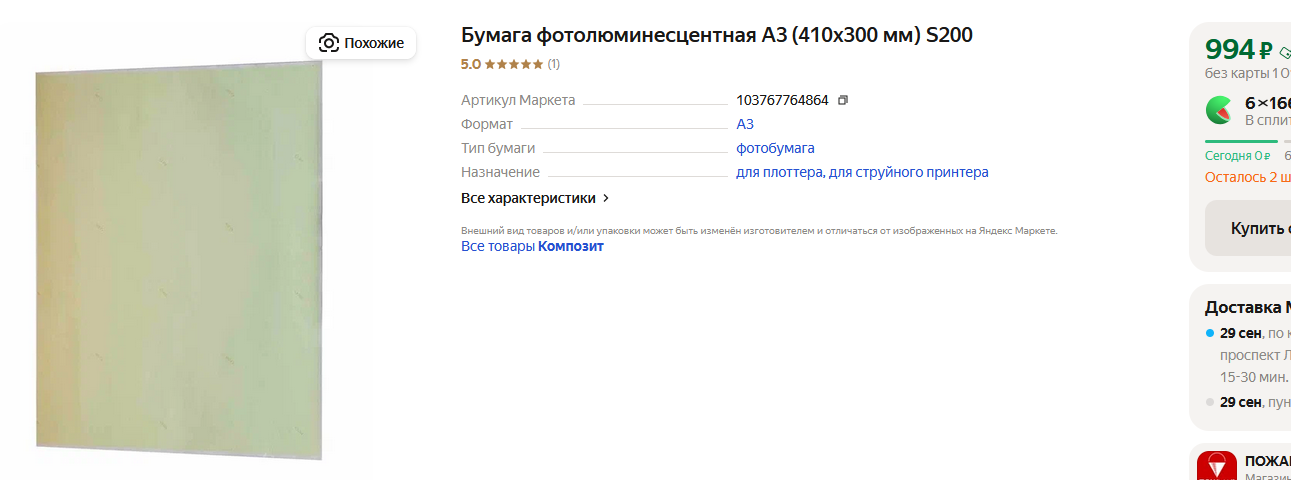Expand Все характеристики
The height and width of the screenshot is (480, 1291).
pos(535,198)
